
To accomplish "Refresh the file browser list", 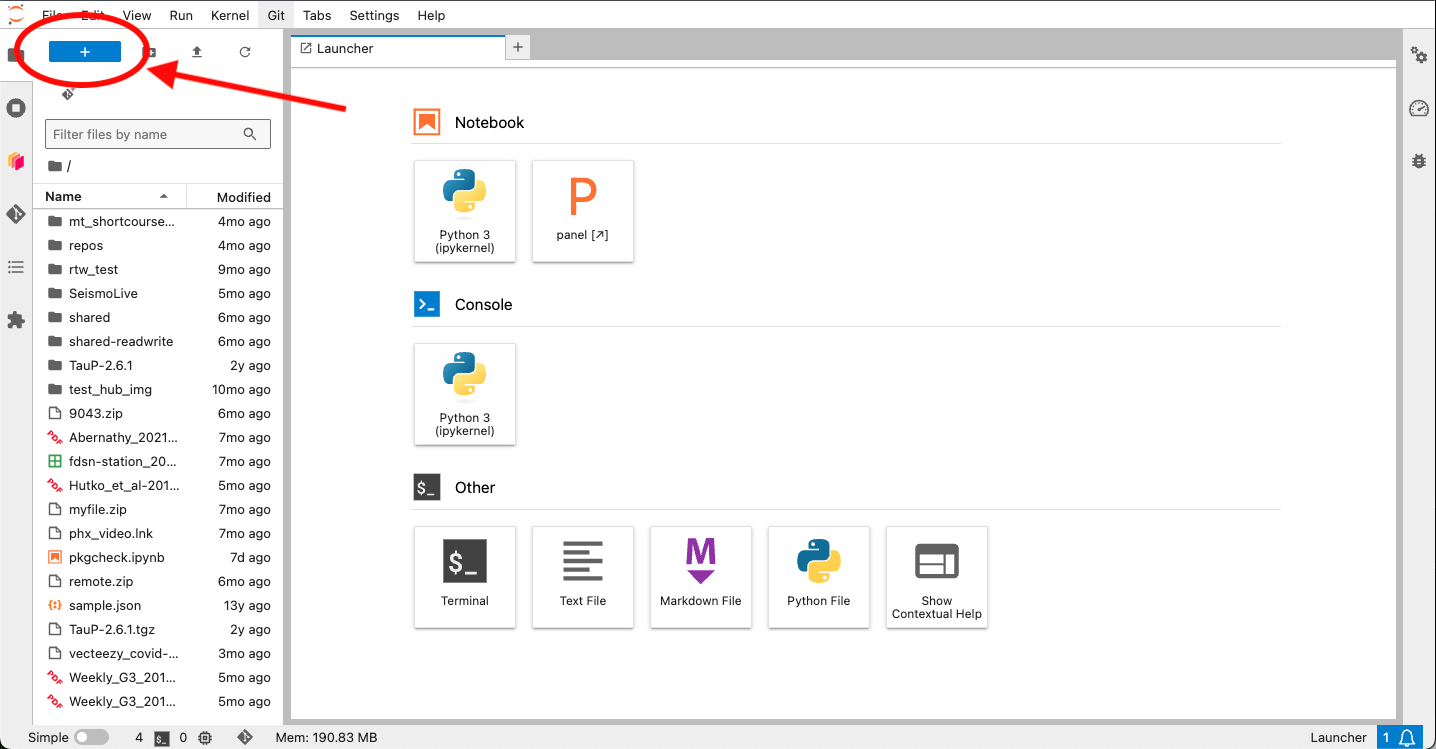I will tap(245, 52).
